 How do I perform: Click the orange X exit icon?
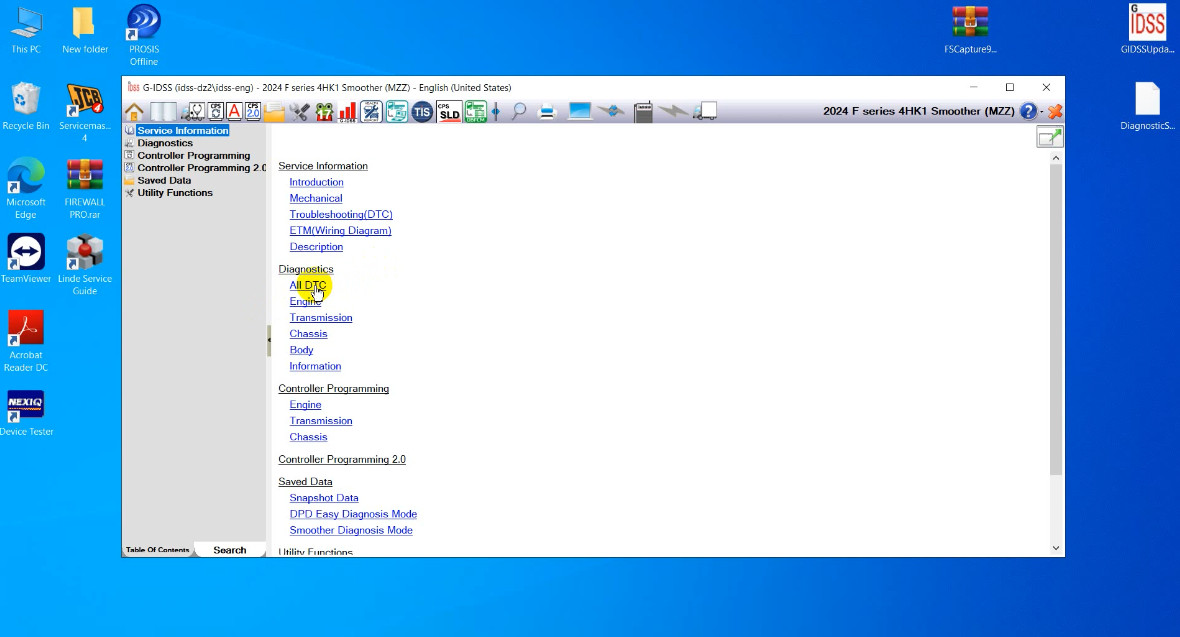[x=1055, y=111]
